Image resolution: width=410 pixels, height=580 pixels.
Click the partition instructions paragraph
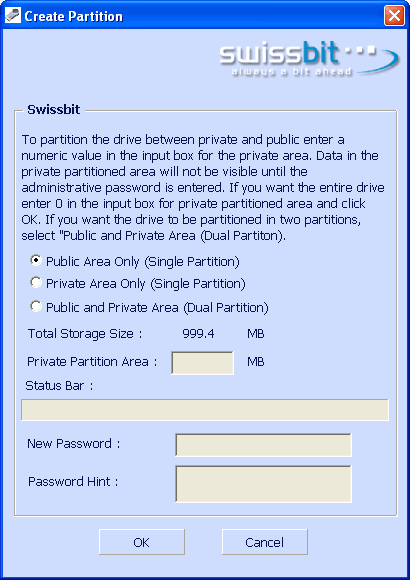tap(203, 188)
